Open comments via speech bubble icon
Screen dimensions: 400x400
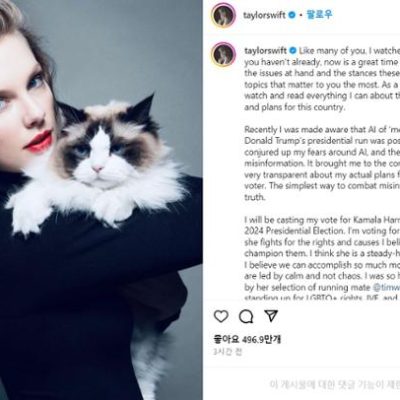coord(246,316)
